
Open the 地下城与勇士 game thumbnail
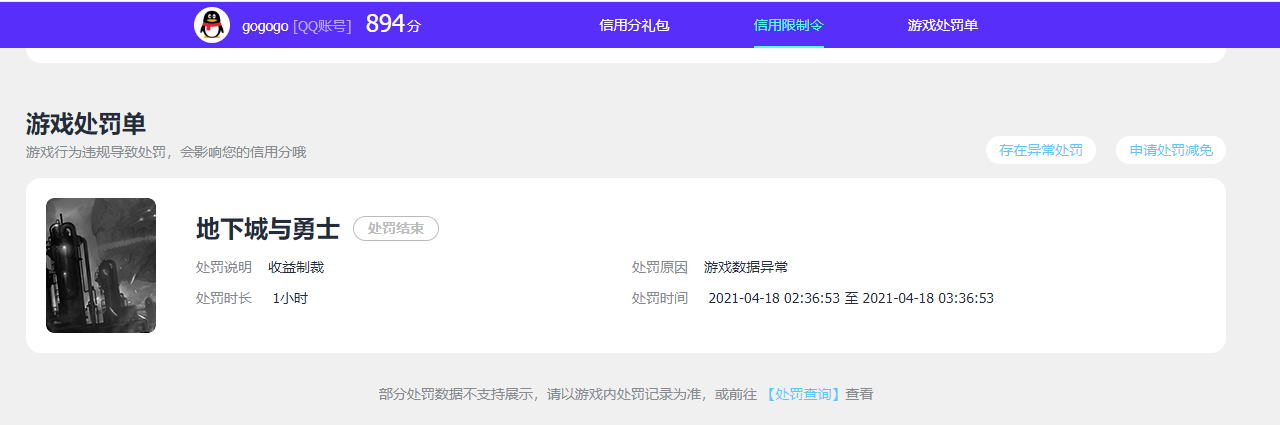101,265
